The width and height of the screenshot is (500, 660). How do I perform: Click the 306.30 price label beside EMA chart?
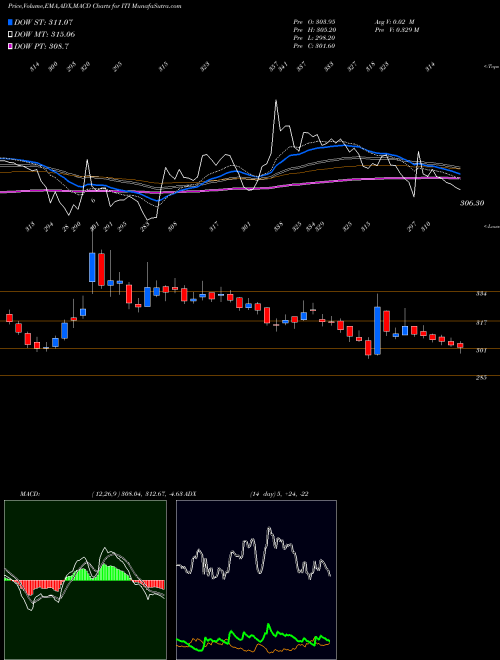pos(472,203)
